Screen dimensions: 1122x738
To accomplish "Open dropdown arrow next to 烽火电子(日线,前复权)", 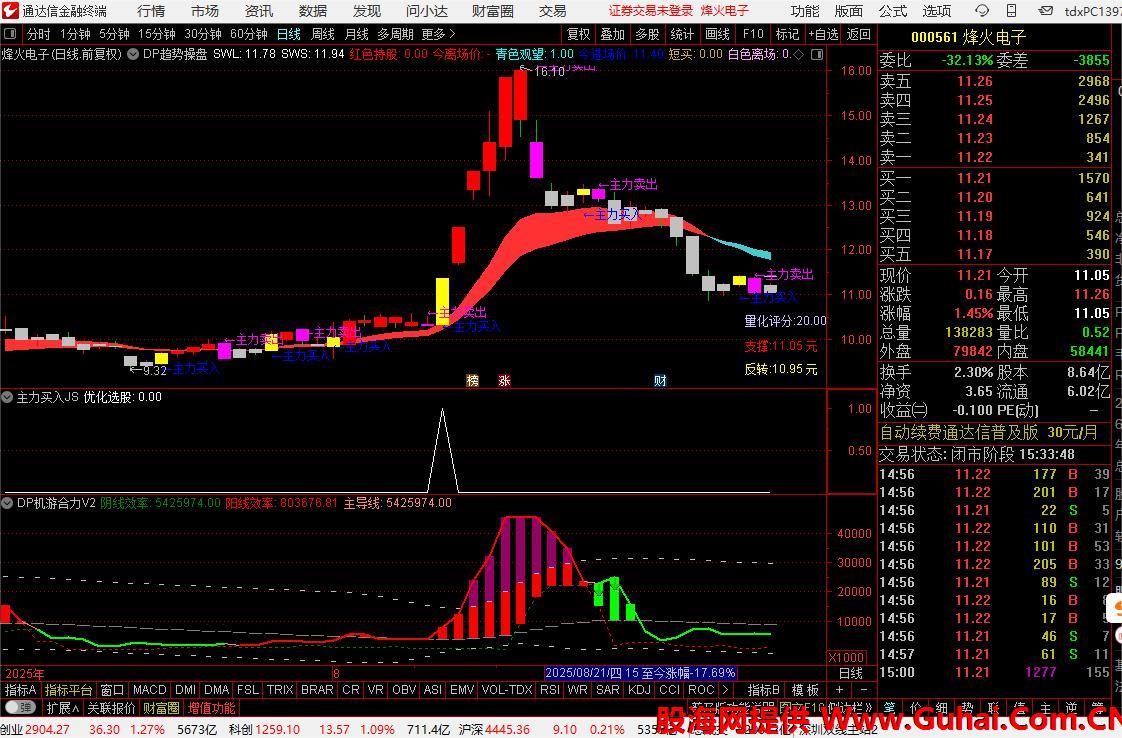I will 132,54.
